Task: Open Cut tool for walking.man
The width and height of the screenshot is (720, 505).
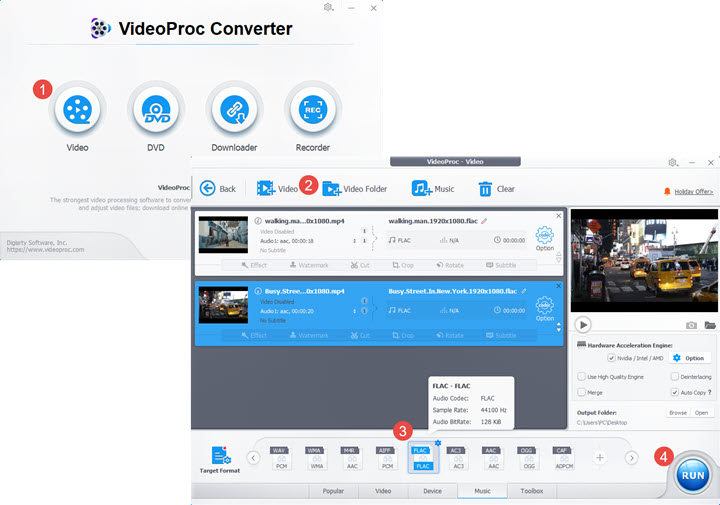Action: point(360,265)
